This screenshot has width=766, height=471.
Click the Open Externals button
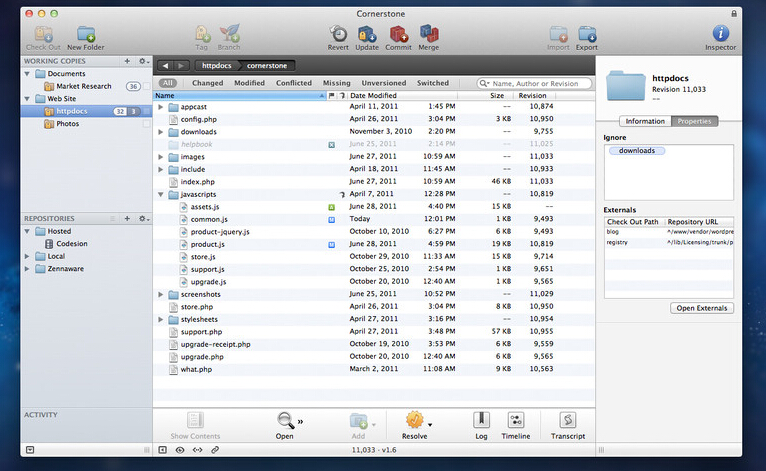coord(702,308)
